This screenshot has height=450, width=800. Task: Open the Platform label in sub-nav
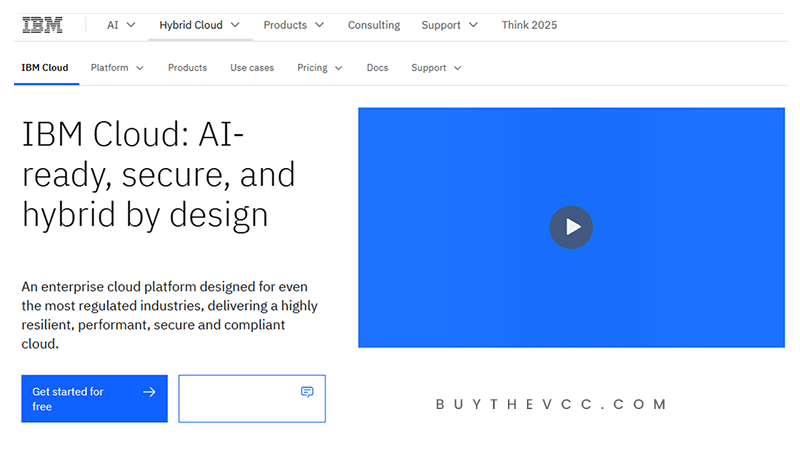point(110,68)
